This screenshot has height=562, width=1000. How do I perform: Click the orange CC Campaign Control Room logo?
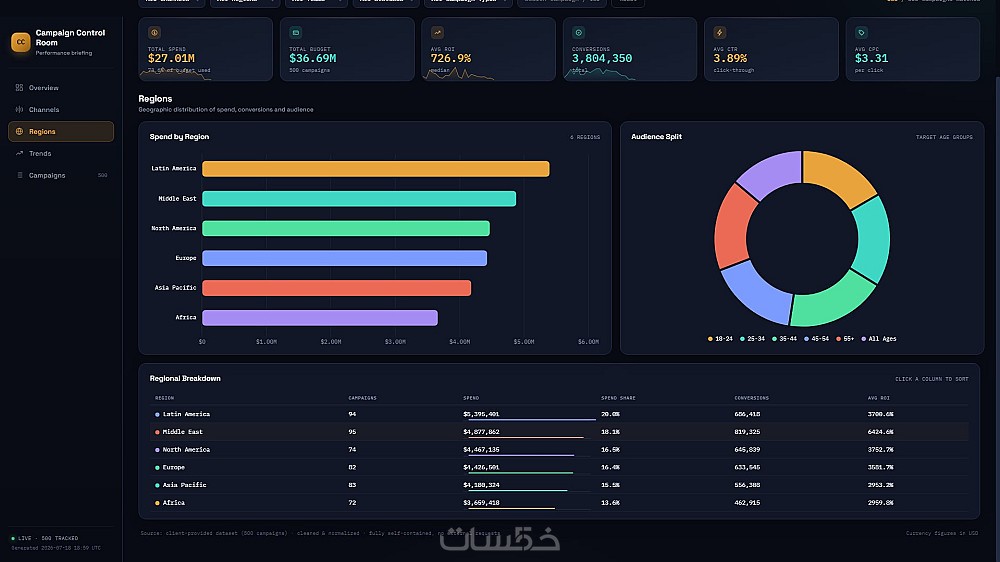point(20,42)
